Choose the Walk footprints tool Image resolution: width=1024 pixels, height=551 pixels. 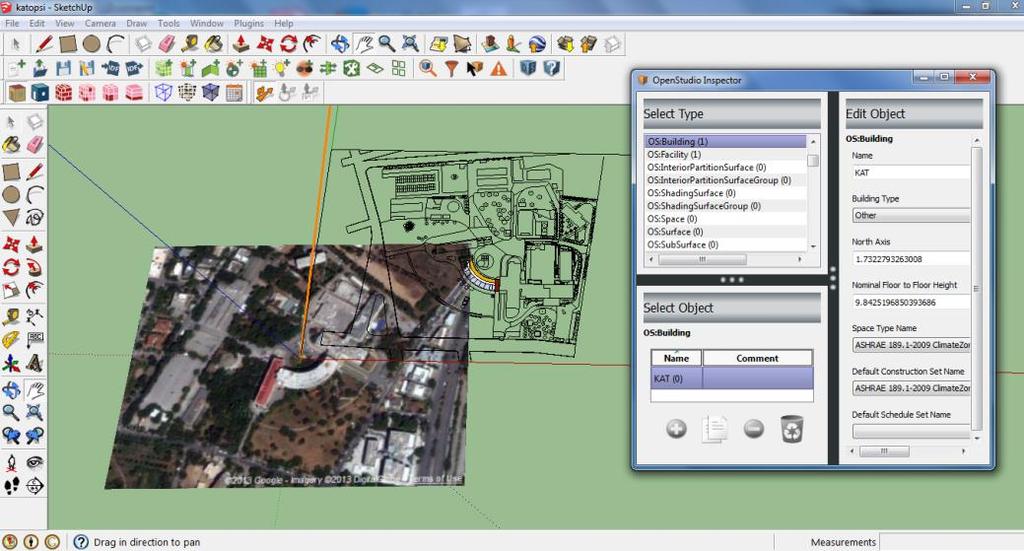(11, 486)
